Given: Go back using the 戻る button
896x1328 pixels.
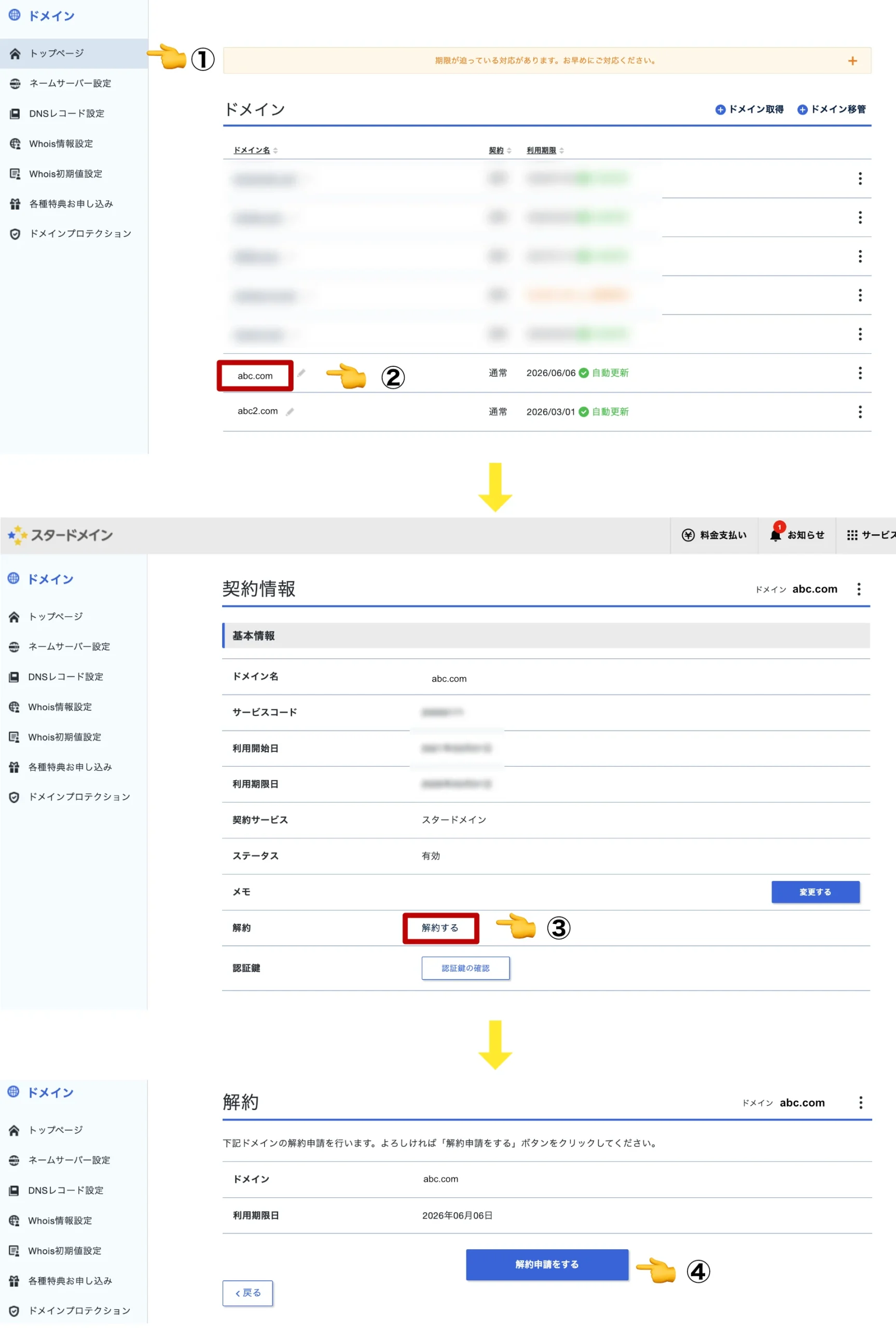Looking at the screenshot, I should point(247,1293).
